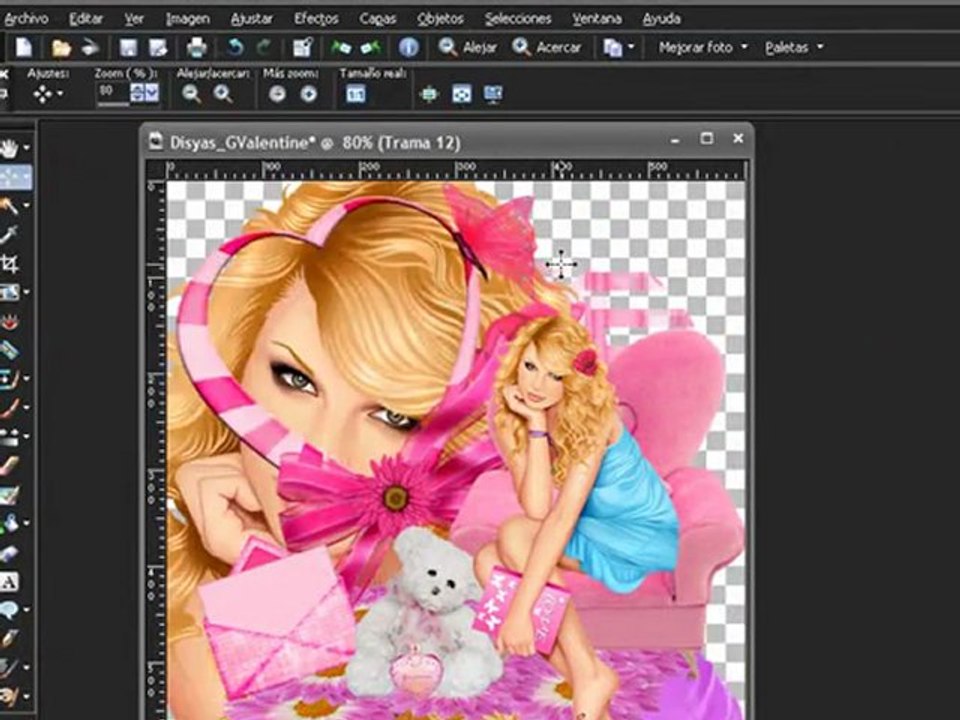The image size is (960, 720).
Task: Open the Objetos menu
Action: (440, 19)
